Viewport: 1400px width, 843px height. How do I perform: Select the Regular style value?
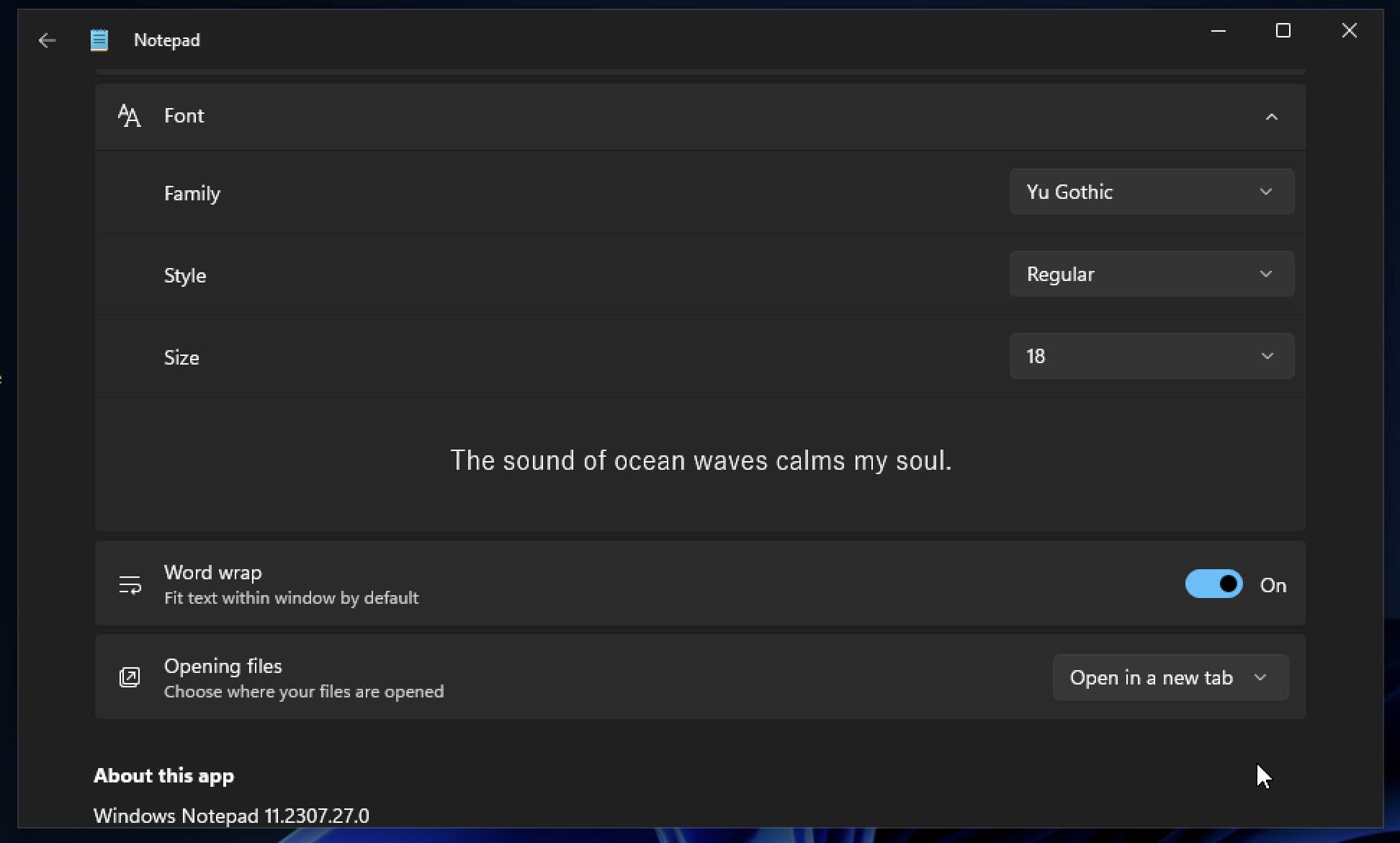coord(1150,274)
